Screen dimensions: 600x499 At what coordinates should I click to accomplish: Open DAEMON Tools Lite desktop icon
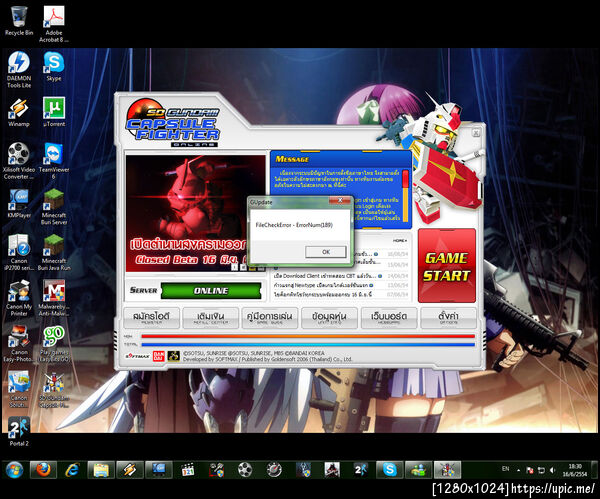click(x=19, y=70)
